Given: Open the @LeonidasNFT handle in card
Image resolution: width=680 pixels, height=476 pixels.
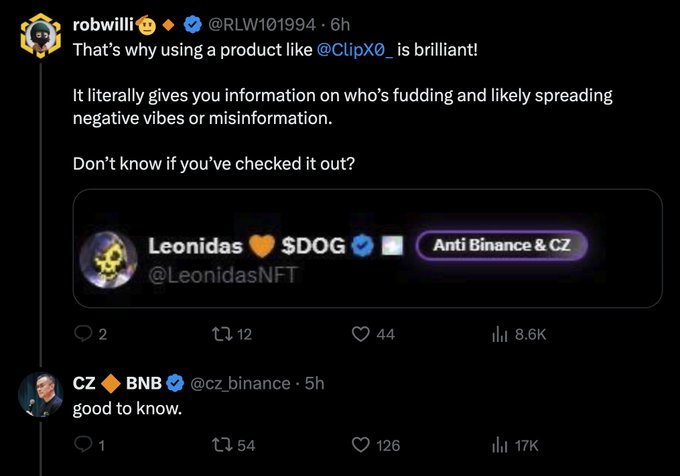Looking at the screenshot, I should [222, 273].
